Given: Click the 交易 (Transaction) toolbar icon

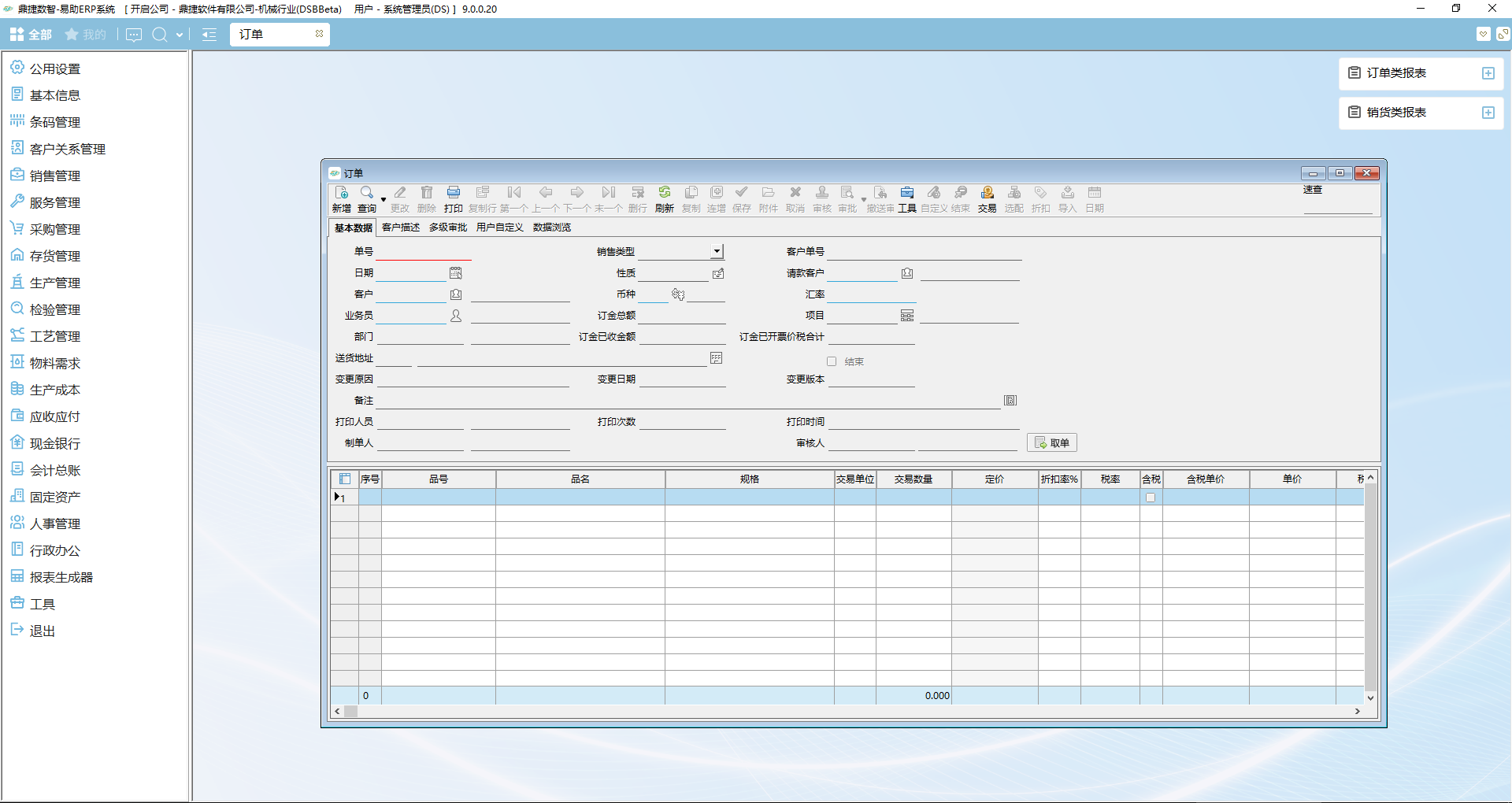Looking at the screenshot, I should point(987,193).
